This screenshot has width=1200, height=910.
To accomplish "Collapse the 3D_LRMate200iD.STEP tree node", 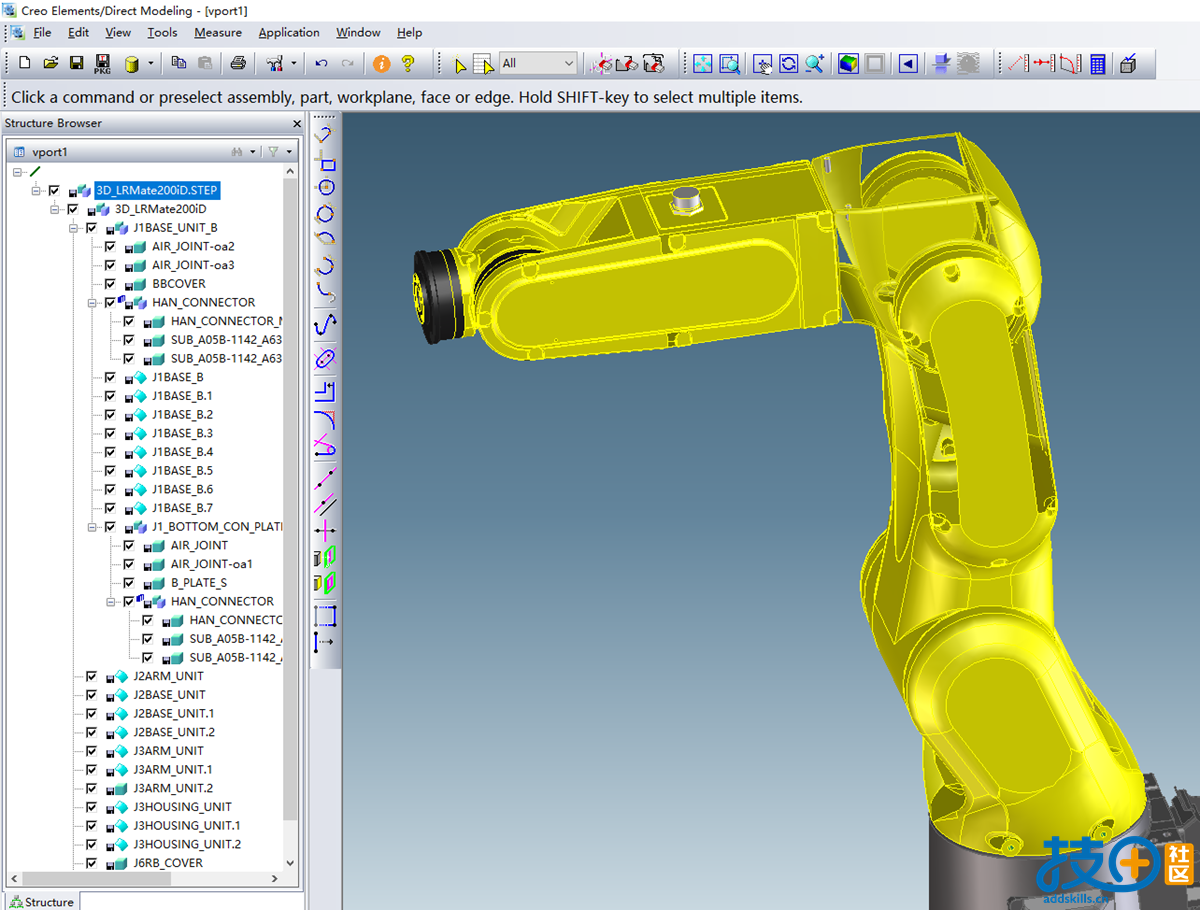I will click(37, 190).
